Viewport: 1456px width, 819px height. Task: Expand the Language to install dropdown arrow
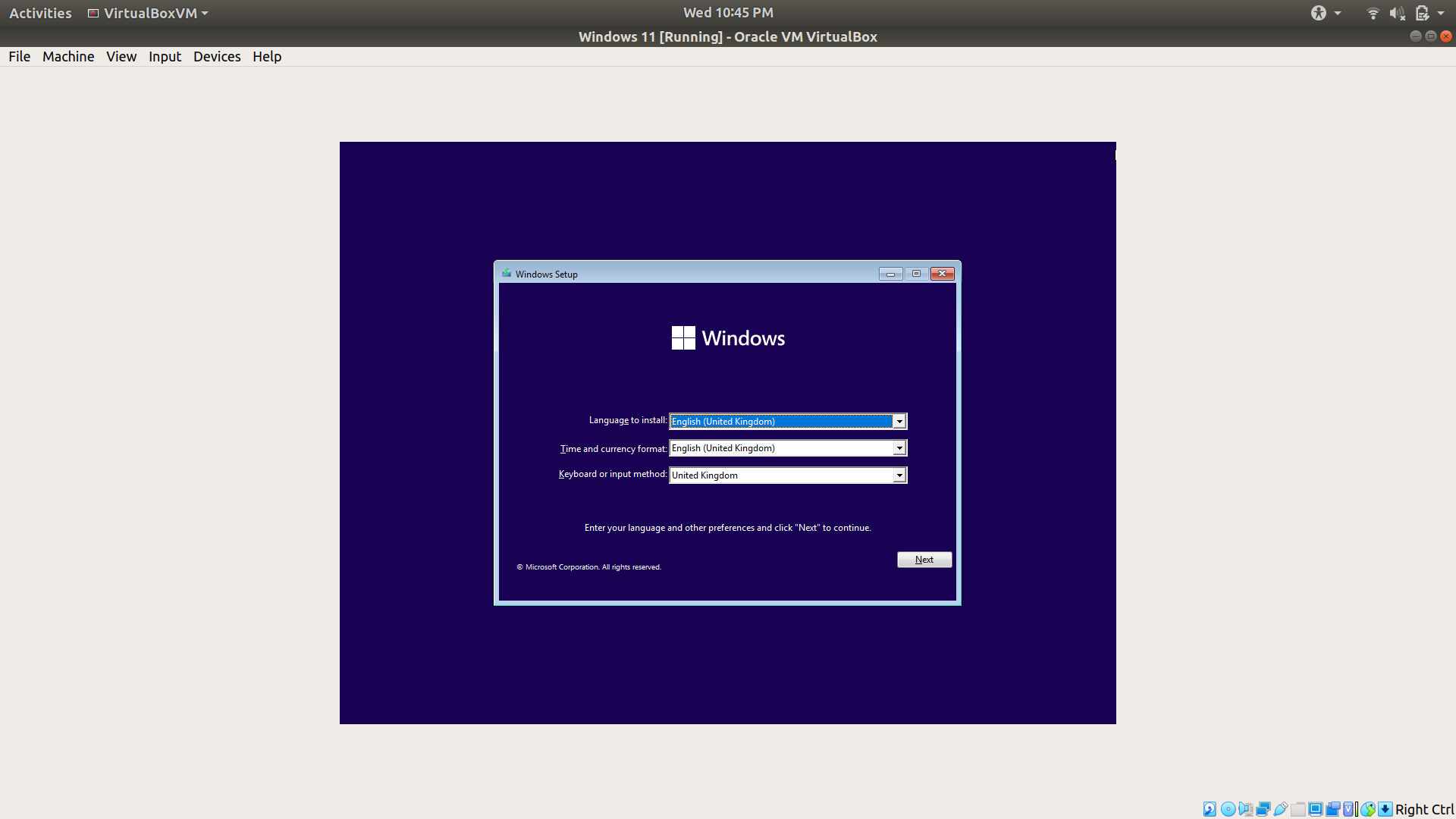tap(899, 422)
